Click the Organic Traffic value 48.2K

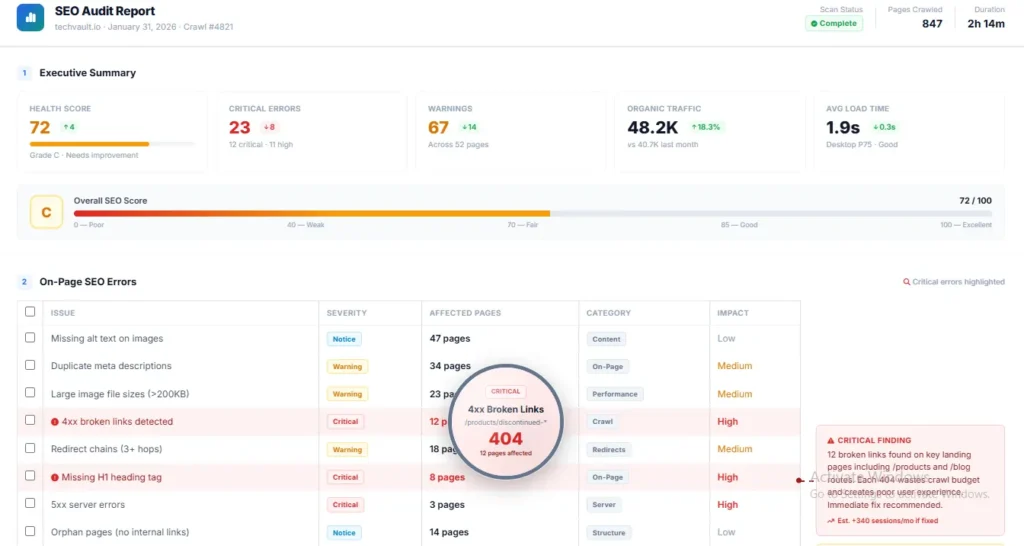point(652,127)
